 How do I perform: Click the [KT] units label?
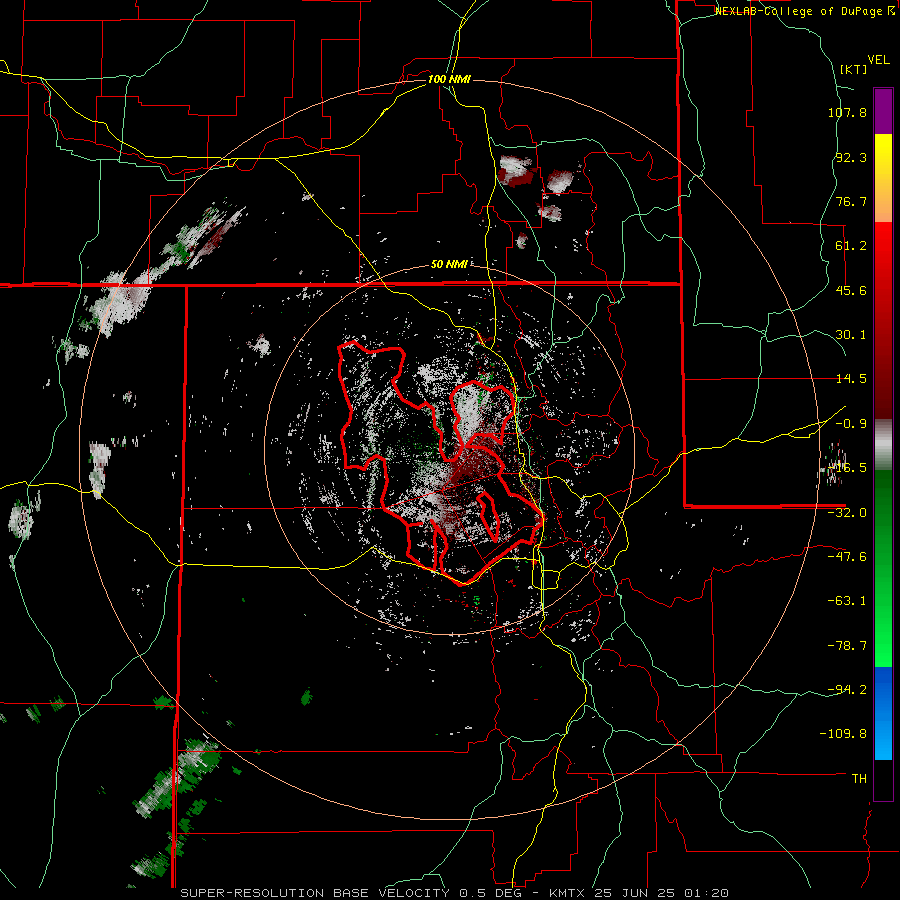tap(853, 69)
